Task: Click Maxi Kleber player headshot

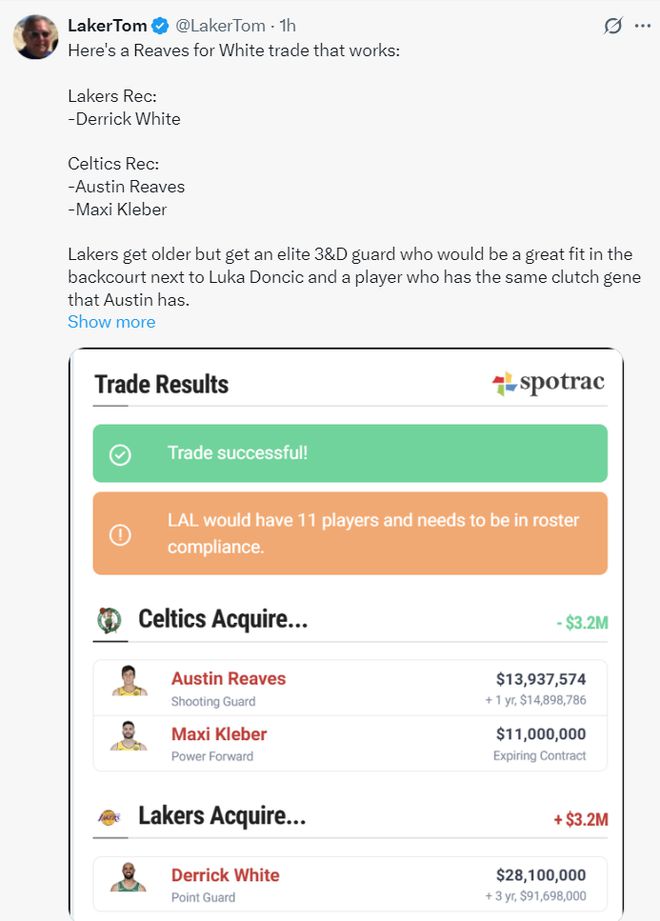Action: (x=129, y=736)
